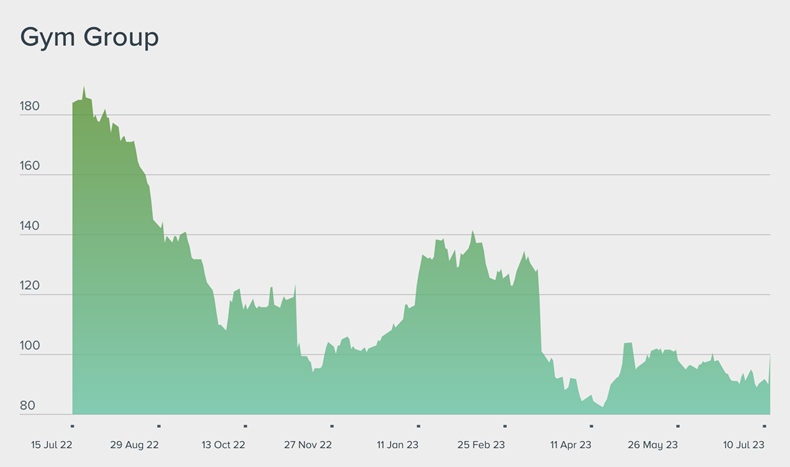Click the 160 y-axis label

click(x=30, y=166)
